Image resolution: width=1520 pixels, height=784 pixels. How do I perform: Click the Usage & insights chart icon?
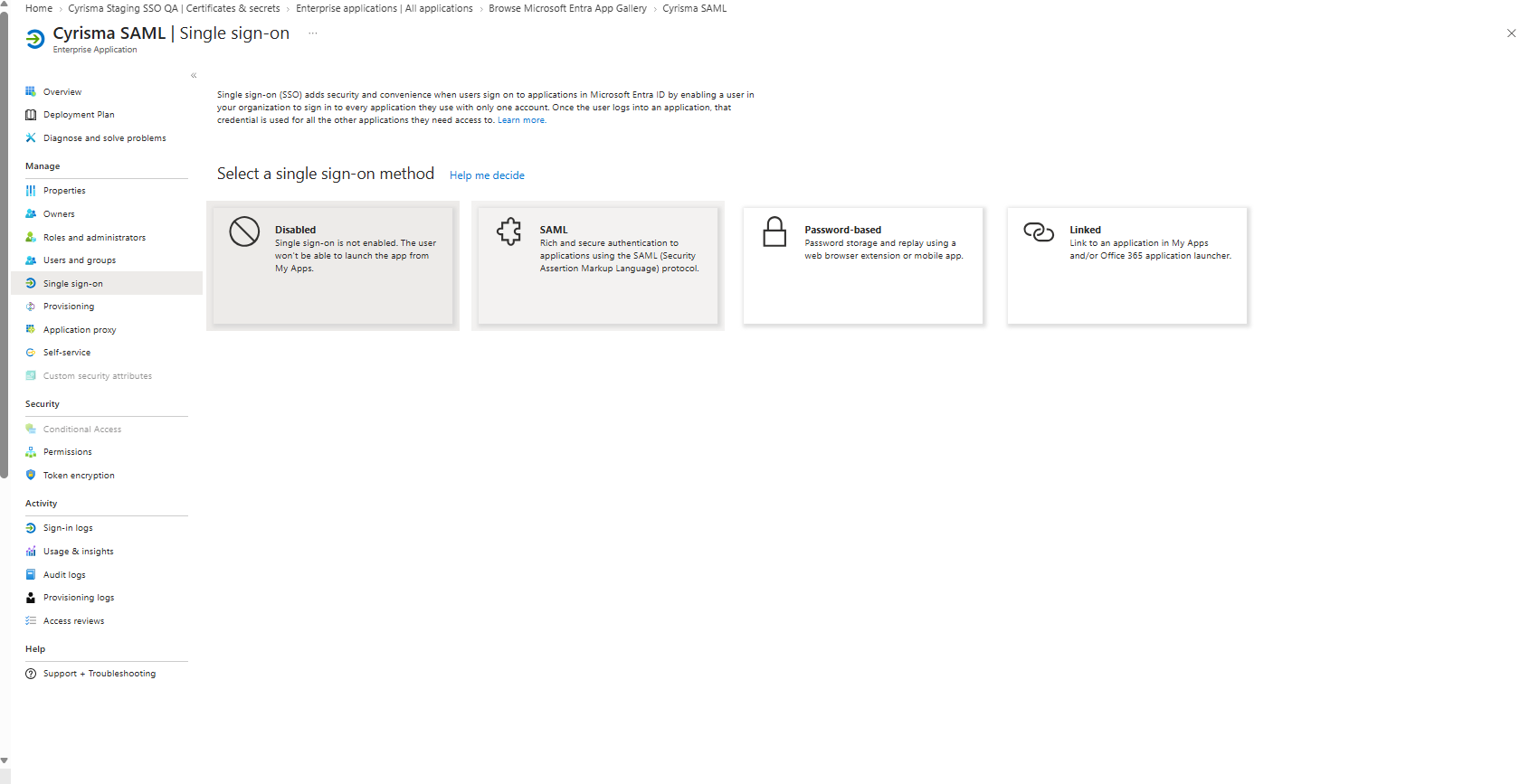[x=31, y=551]
